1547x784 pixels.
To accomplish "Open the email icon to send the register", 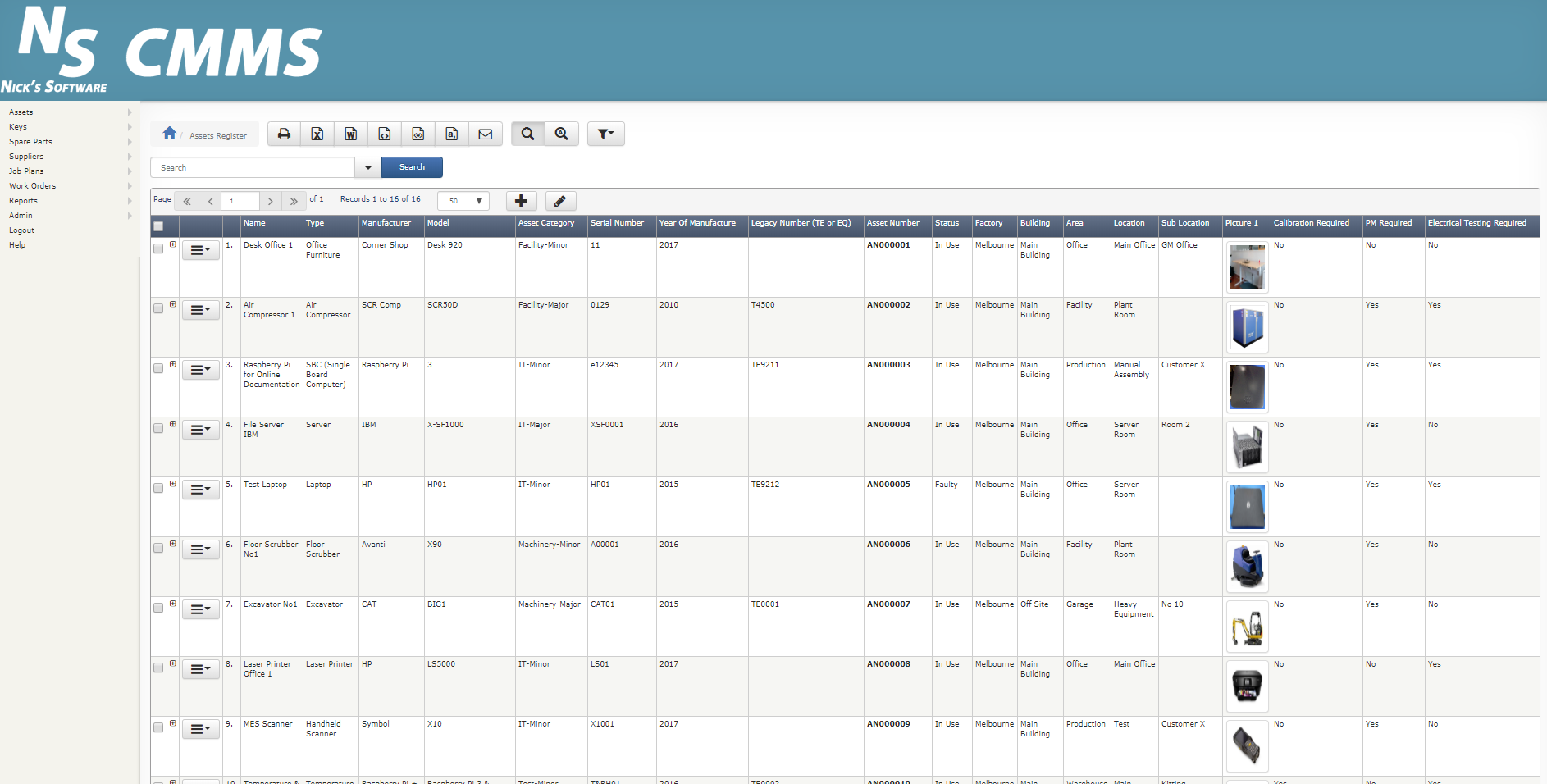I will point(486,134).
